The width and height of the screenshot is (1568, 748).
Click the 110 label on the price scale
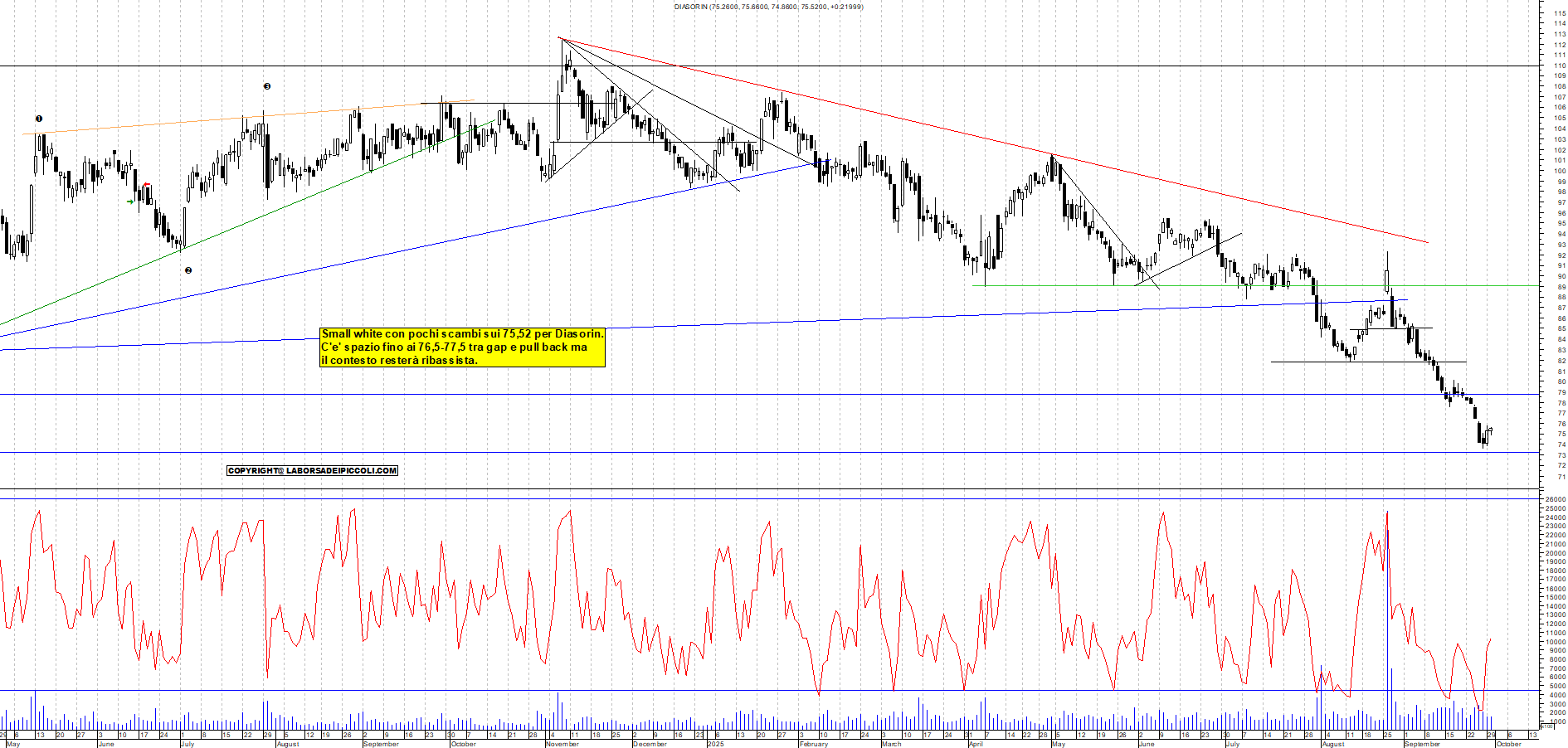[x=1560, y=66]
